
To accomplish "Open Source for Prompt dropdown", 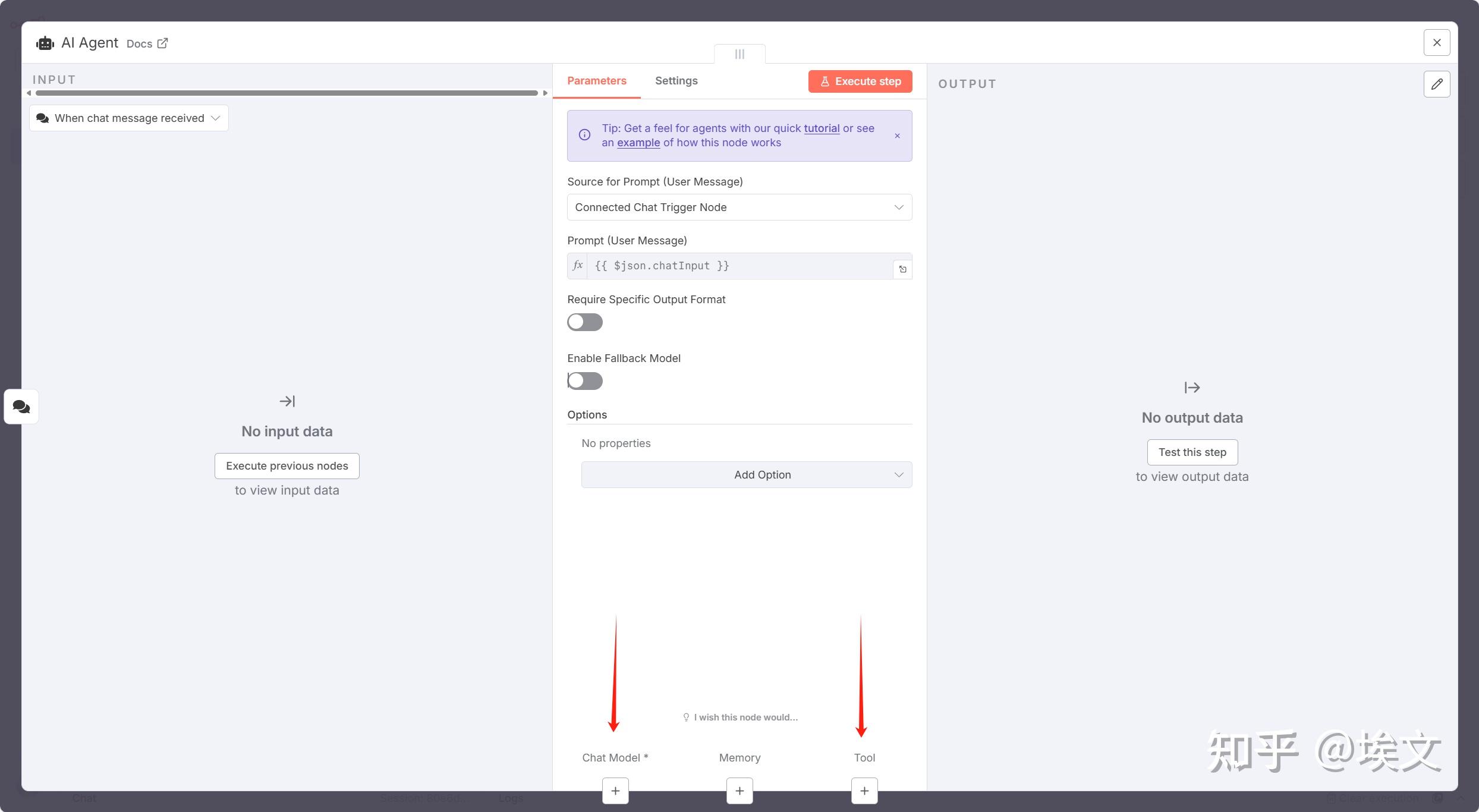I will 739,207.
